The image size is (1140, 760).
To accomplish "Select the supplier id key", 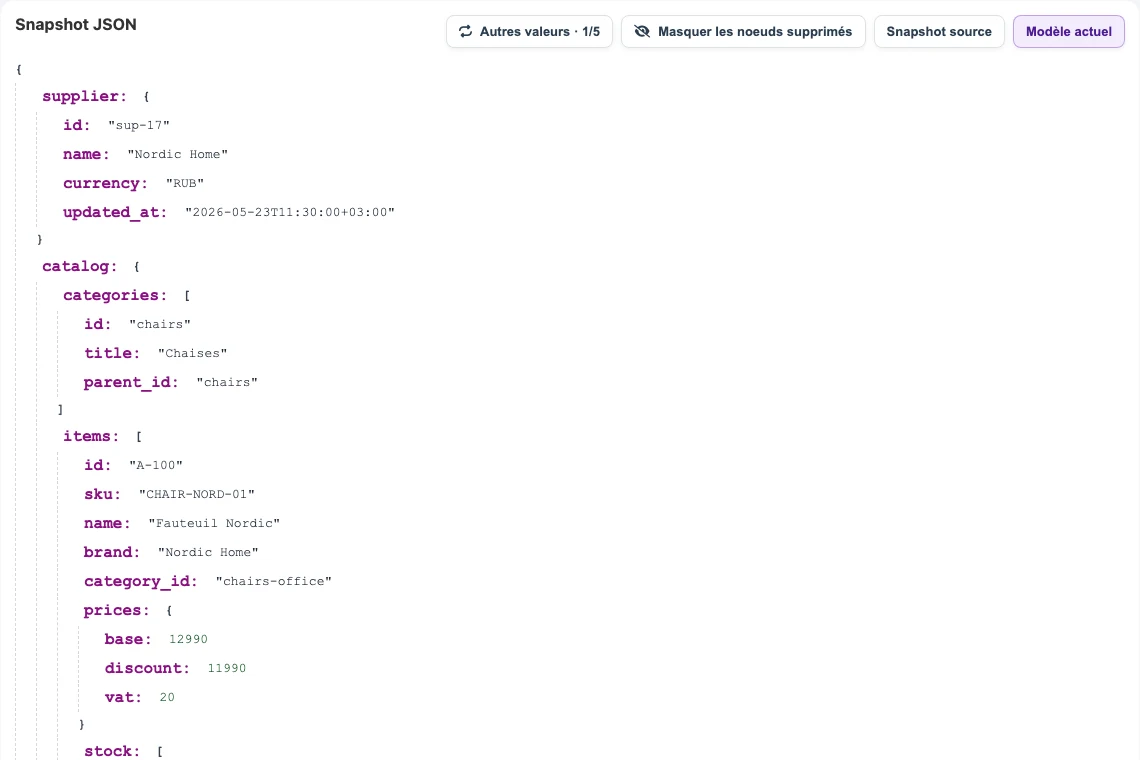I will click(76, 125).
